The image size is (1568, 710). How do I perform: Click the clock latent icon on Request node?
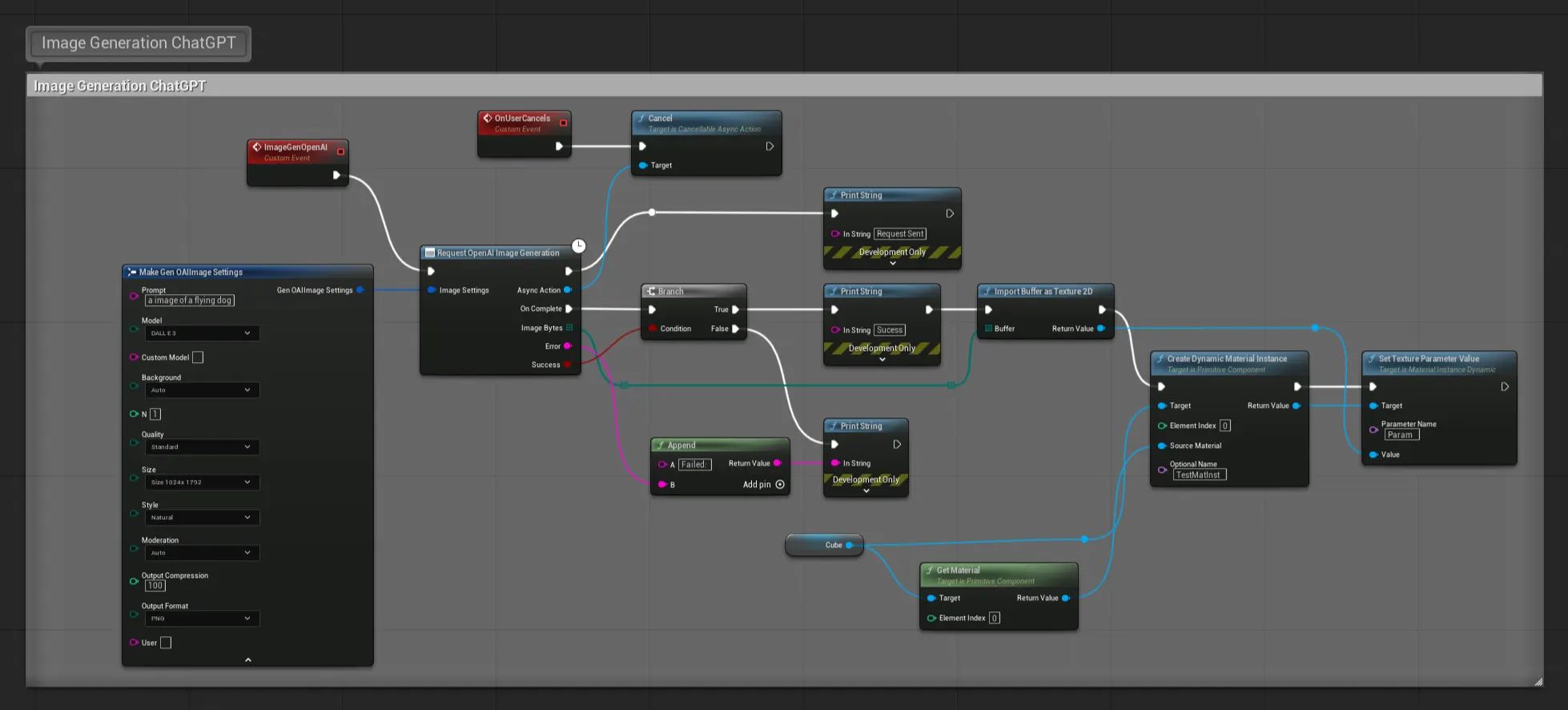pyautogui.click(x=578, y=246)
